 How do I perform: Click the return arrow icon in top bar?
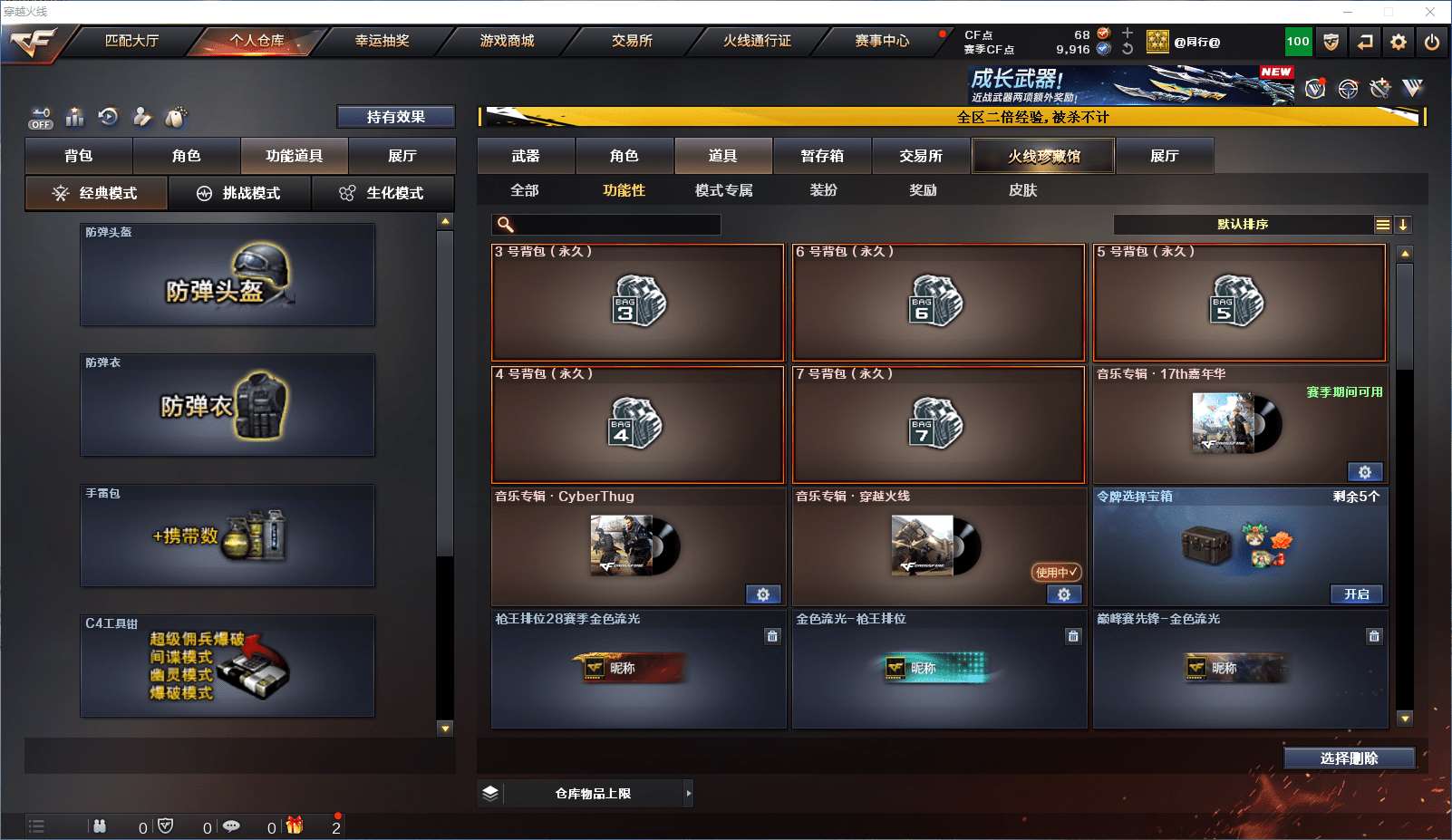tap(1365, 42)
